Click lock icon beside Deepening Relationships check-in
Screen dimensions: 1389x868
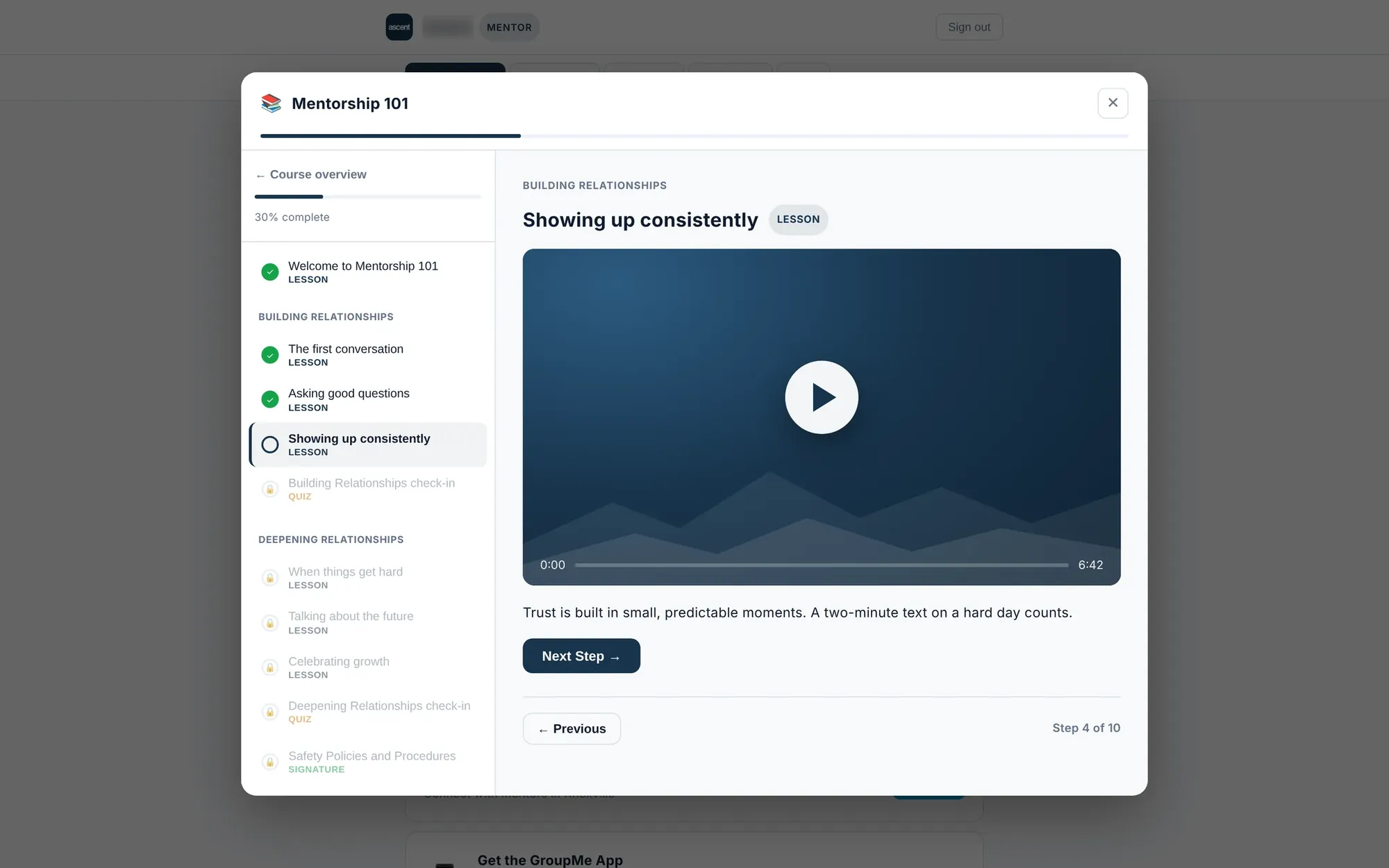coord(270,712)
